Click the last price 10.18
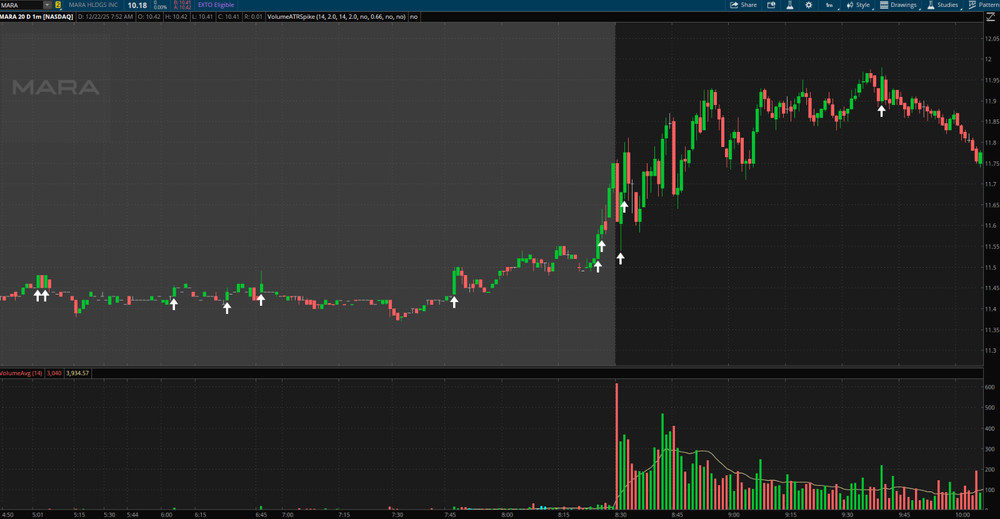 [x=137, y=5]
